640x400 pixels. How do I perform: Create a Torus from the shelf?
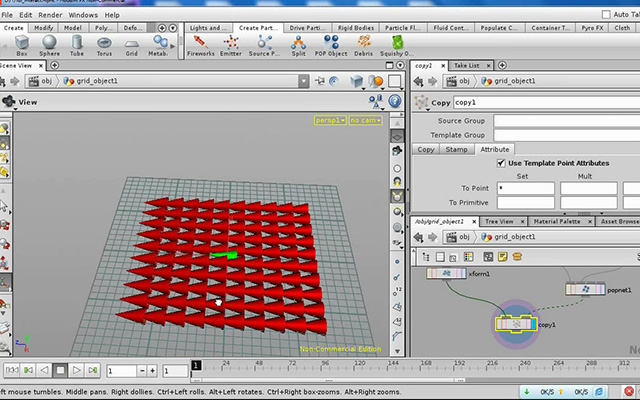tap(104, 45)
